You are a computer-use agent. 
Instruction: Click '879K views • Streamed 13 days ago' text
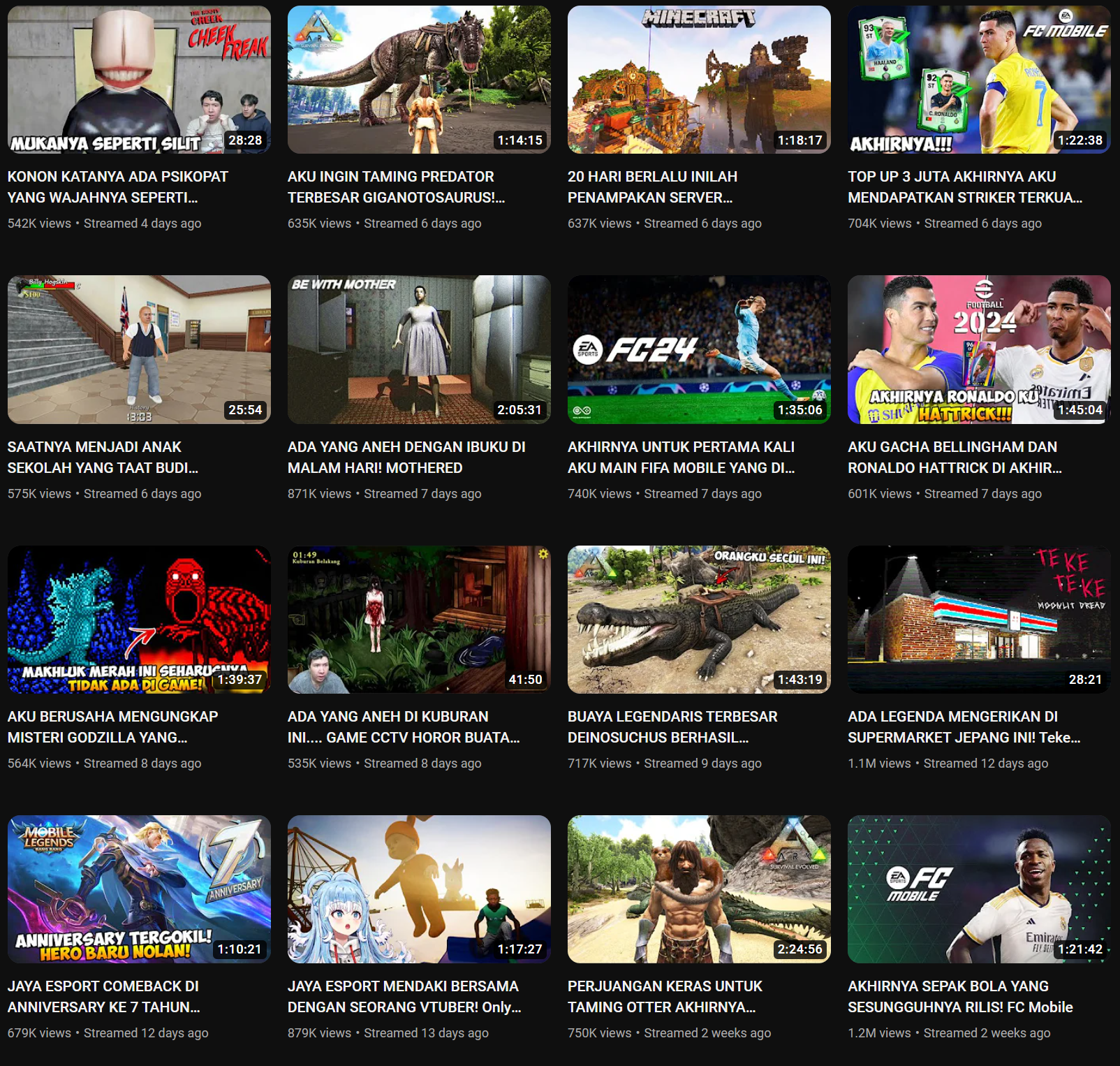388,1033
